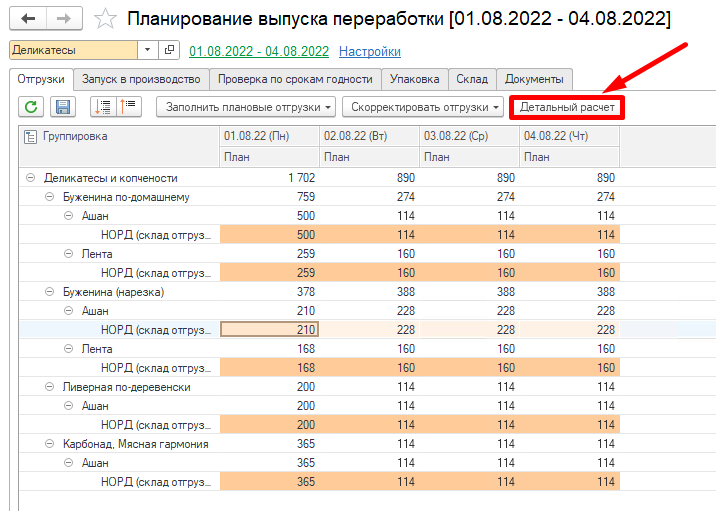Collapse the Буженина по-домашнему node

(x=50, y=197)
